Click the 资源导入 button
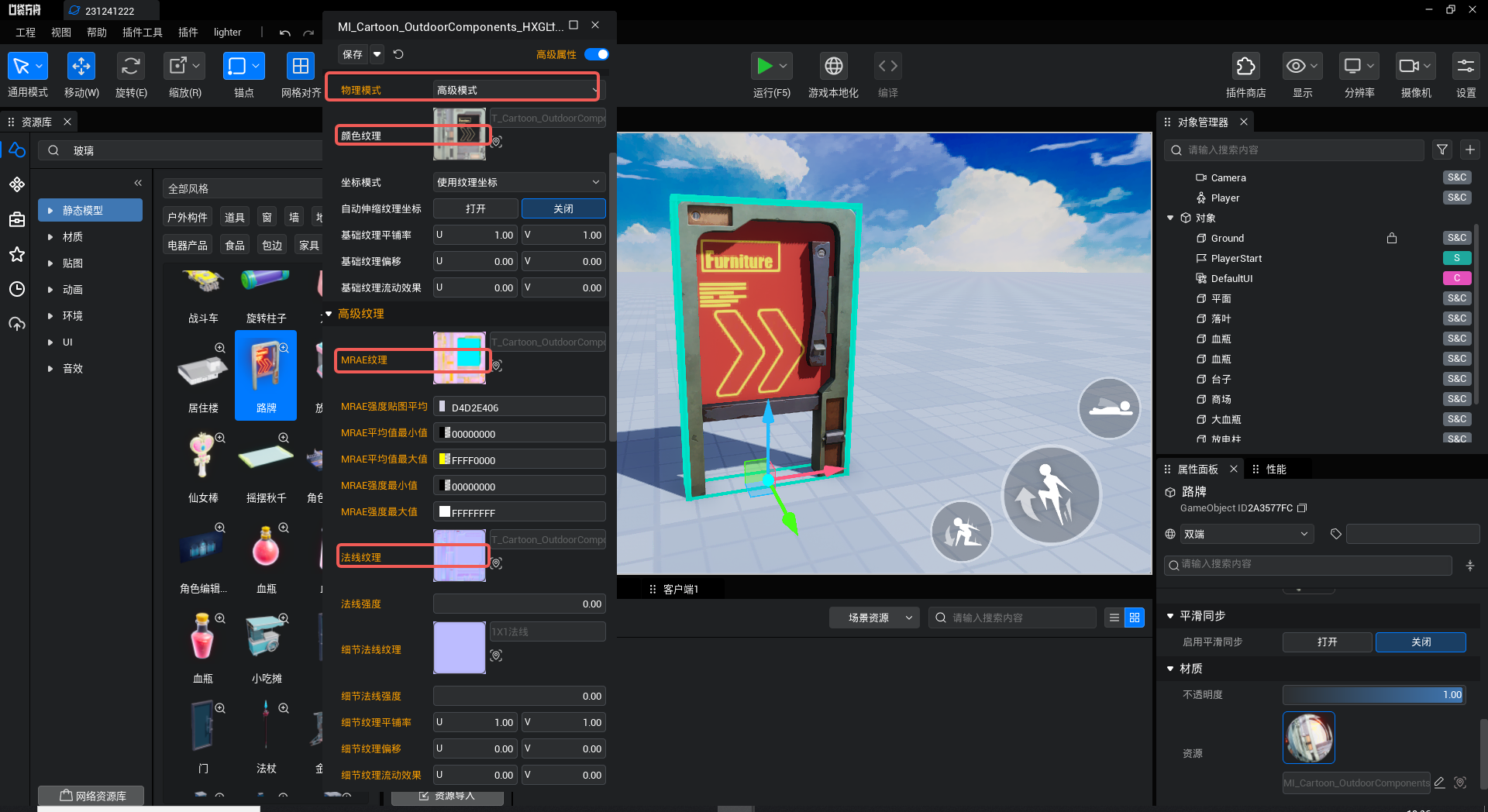The image size is (1488, 812). [447, 796]
